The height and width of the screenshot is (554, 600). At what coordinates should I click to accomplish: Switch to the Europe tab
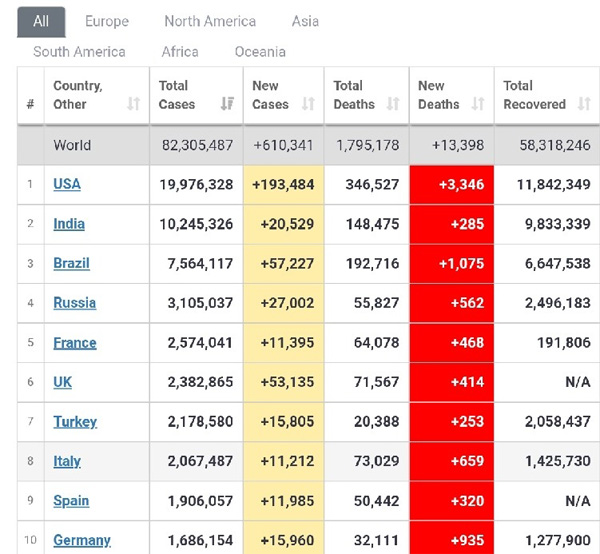click(x=106, y=21)
